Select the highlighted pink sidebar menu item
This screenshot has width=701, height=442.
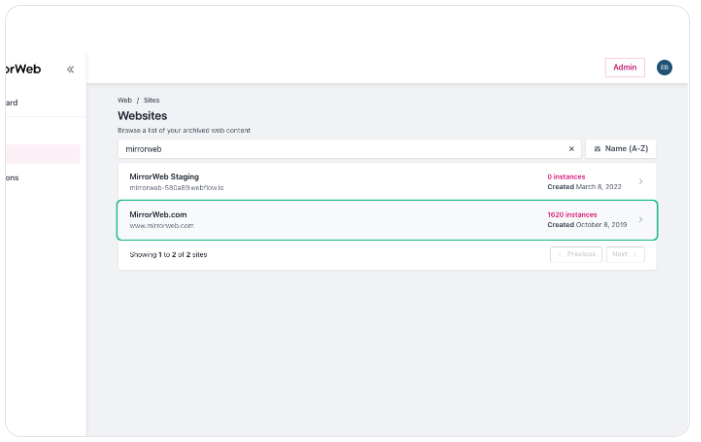tap(43, 154)
